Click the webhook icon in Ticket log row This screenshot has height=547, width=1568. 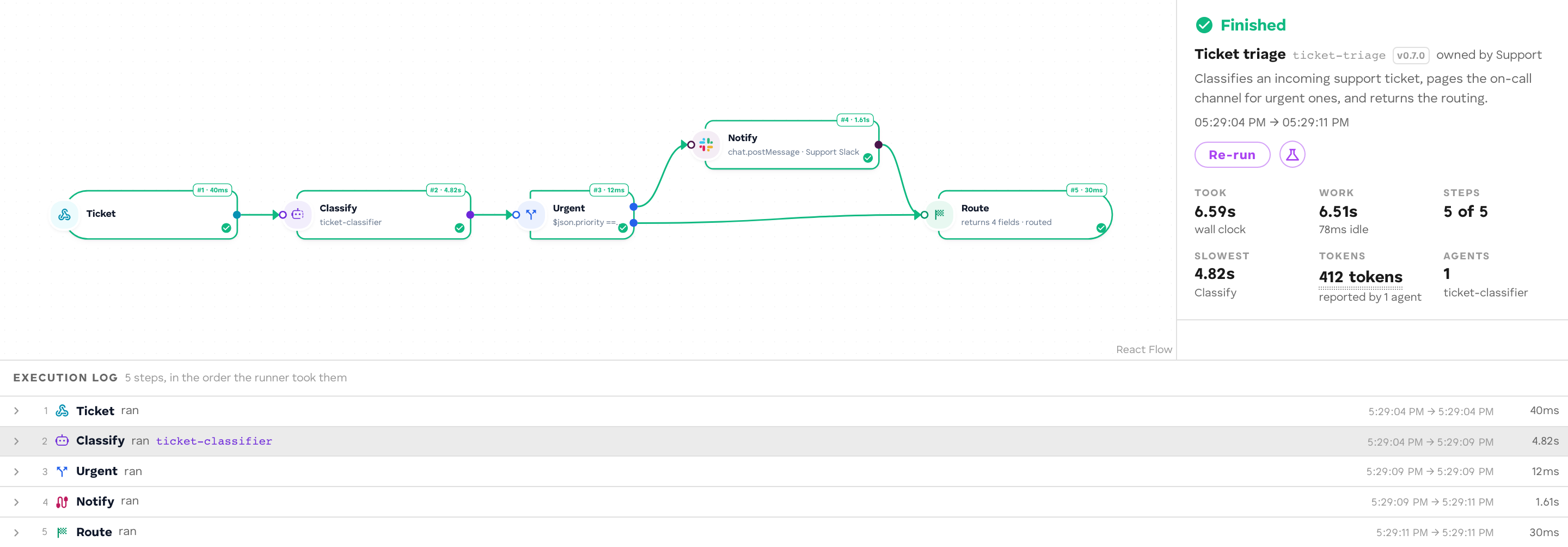[62, 411]
